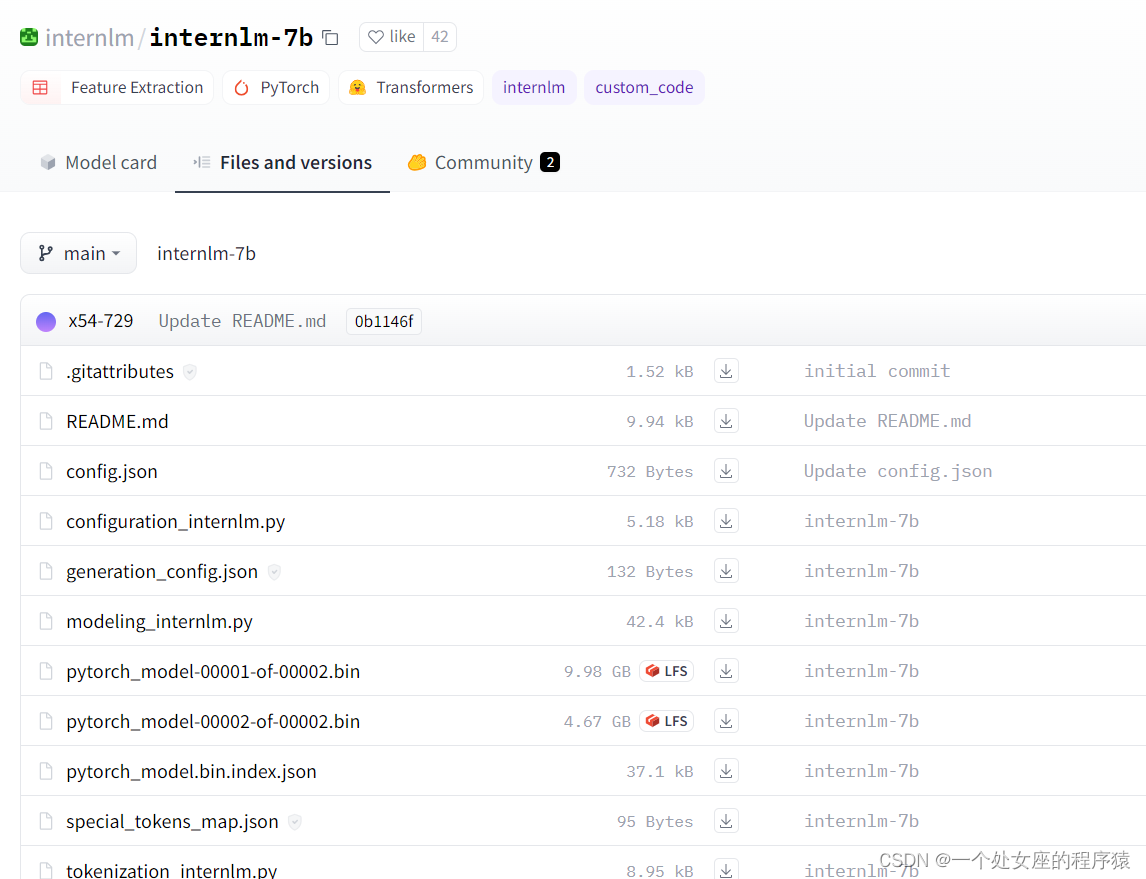Click the 732 Bytes size text
Image resolution: width=1146 pixels, height=879 pixels.
click(x=650, y=472)
